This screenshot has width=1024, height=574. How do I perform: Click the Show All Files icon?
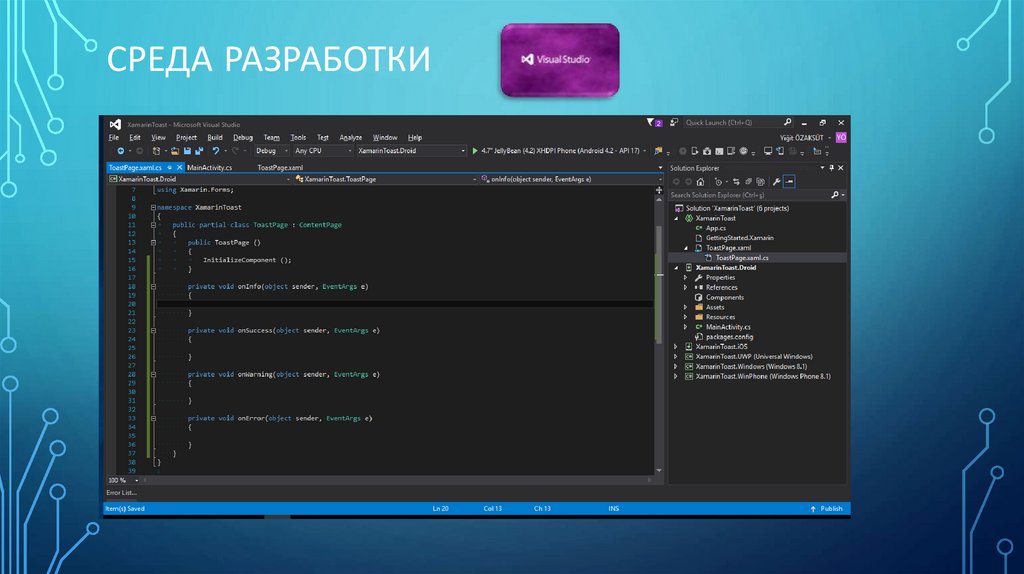pos(760,182)
